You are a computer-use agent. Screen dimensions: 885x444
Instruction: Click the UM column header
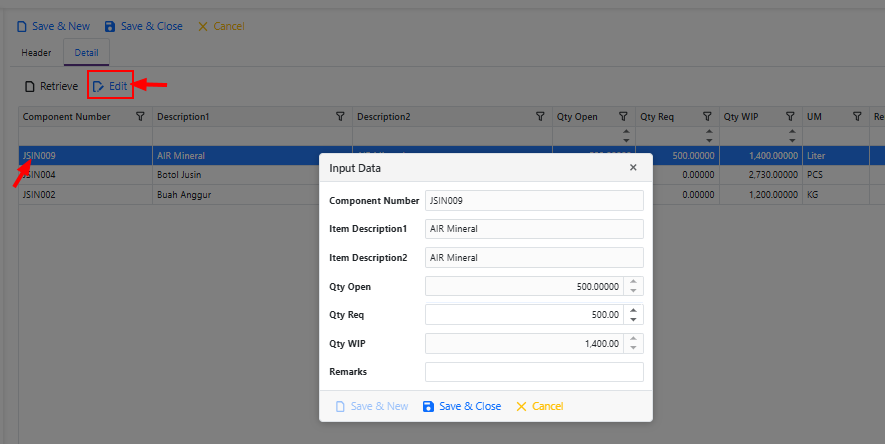[x=814, y=117]
